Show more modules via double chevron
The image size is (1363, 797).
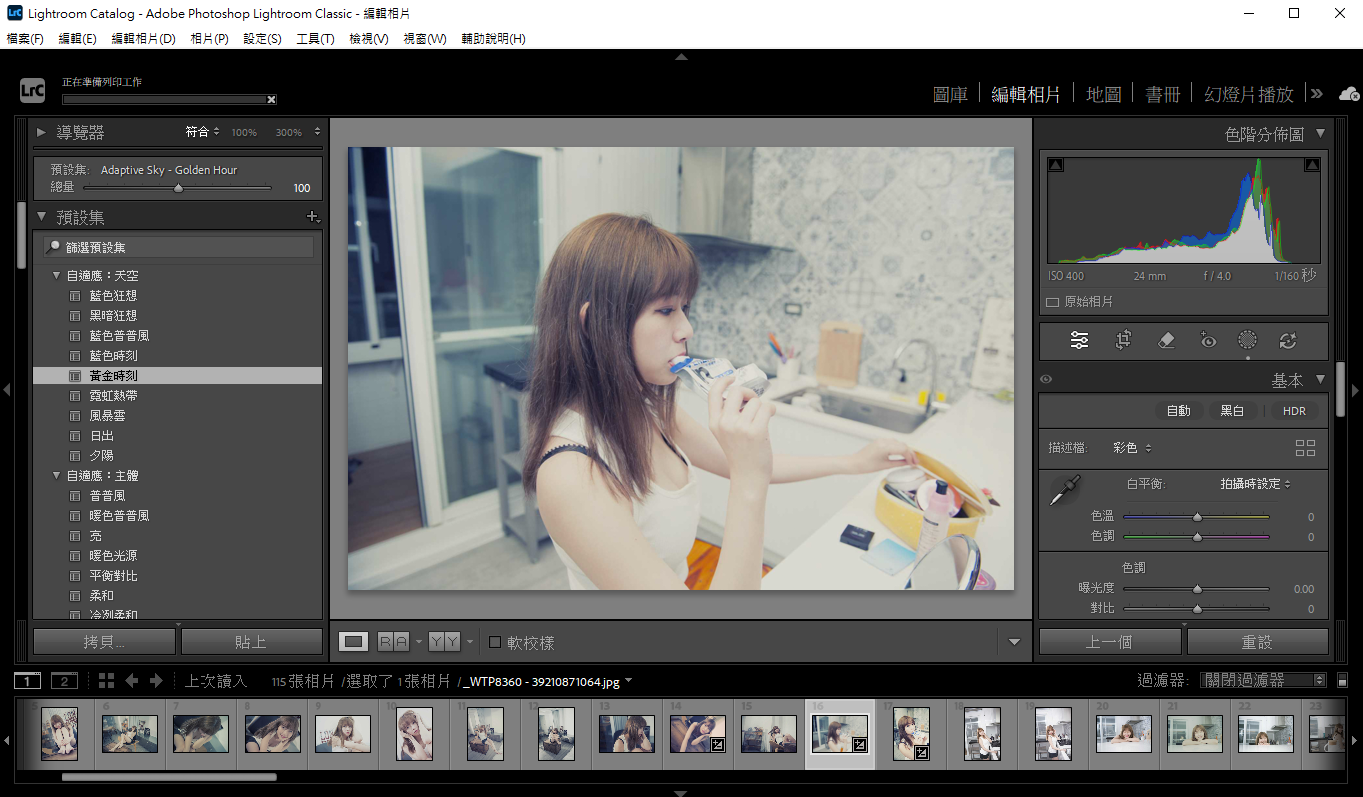pos(1317,94)
